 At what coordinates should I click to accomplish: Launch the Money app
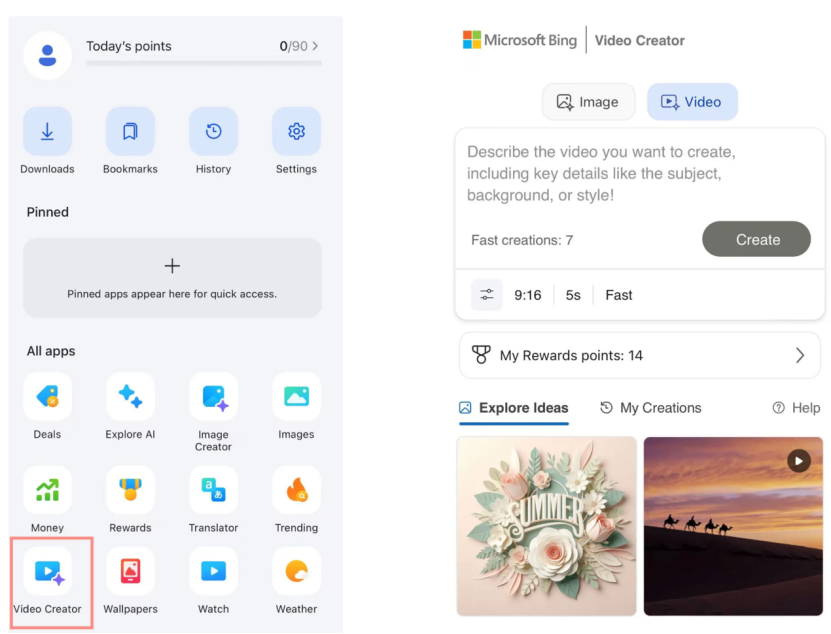(47, 490)
